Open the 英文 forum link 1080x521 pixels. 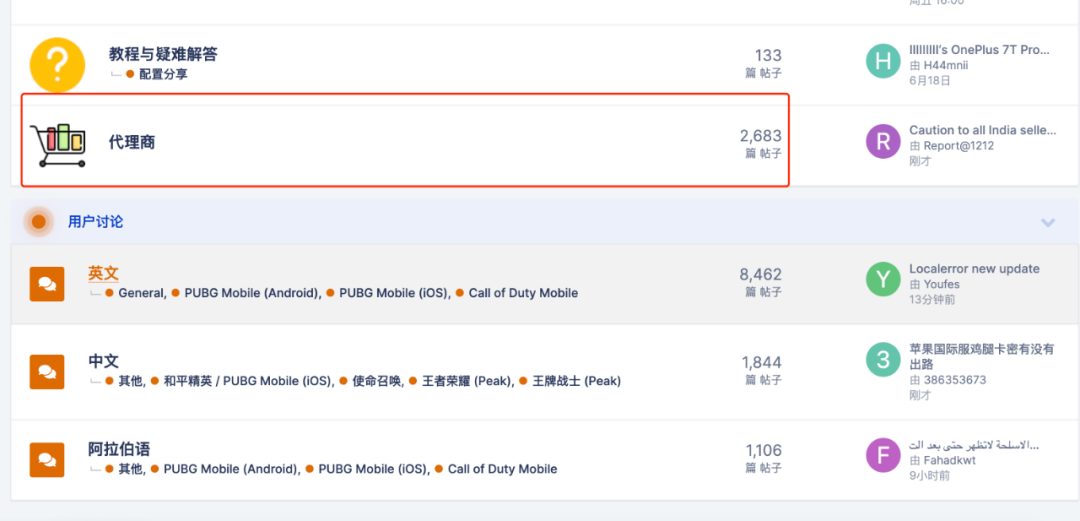[x=103, y=274]
